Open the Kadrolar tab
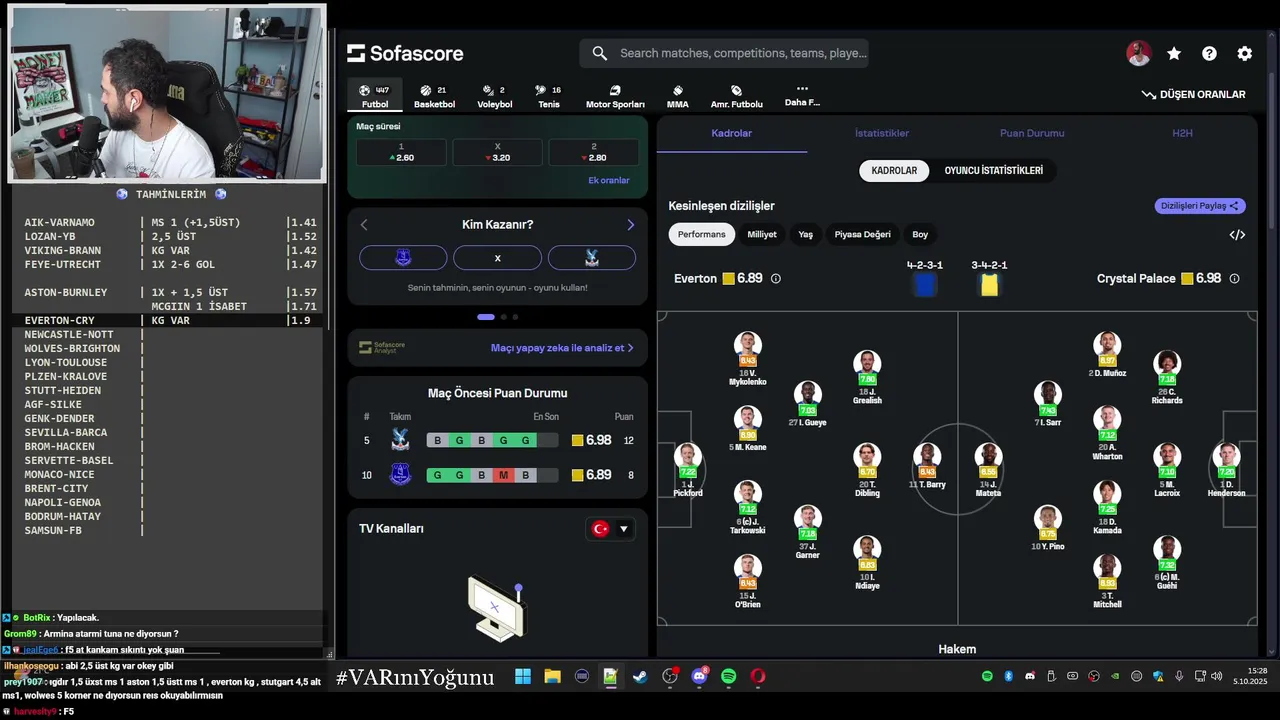The width and height of the screenshot is (1280, 720). tap(732, 133)
